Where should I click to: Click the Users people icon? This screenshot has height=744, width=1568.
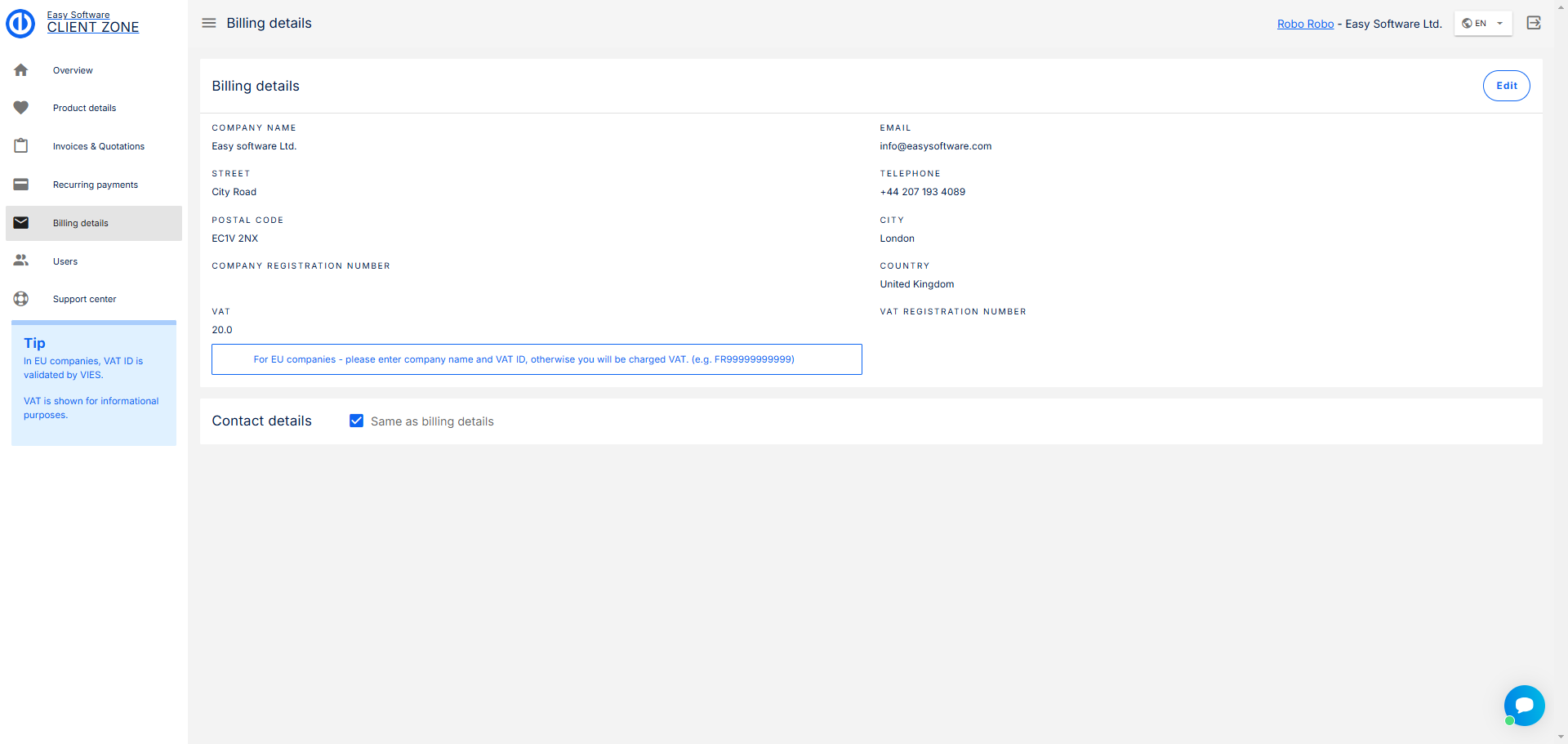coord(21,261)
